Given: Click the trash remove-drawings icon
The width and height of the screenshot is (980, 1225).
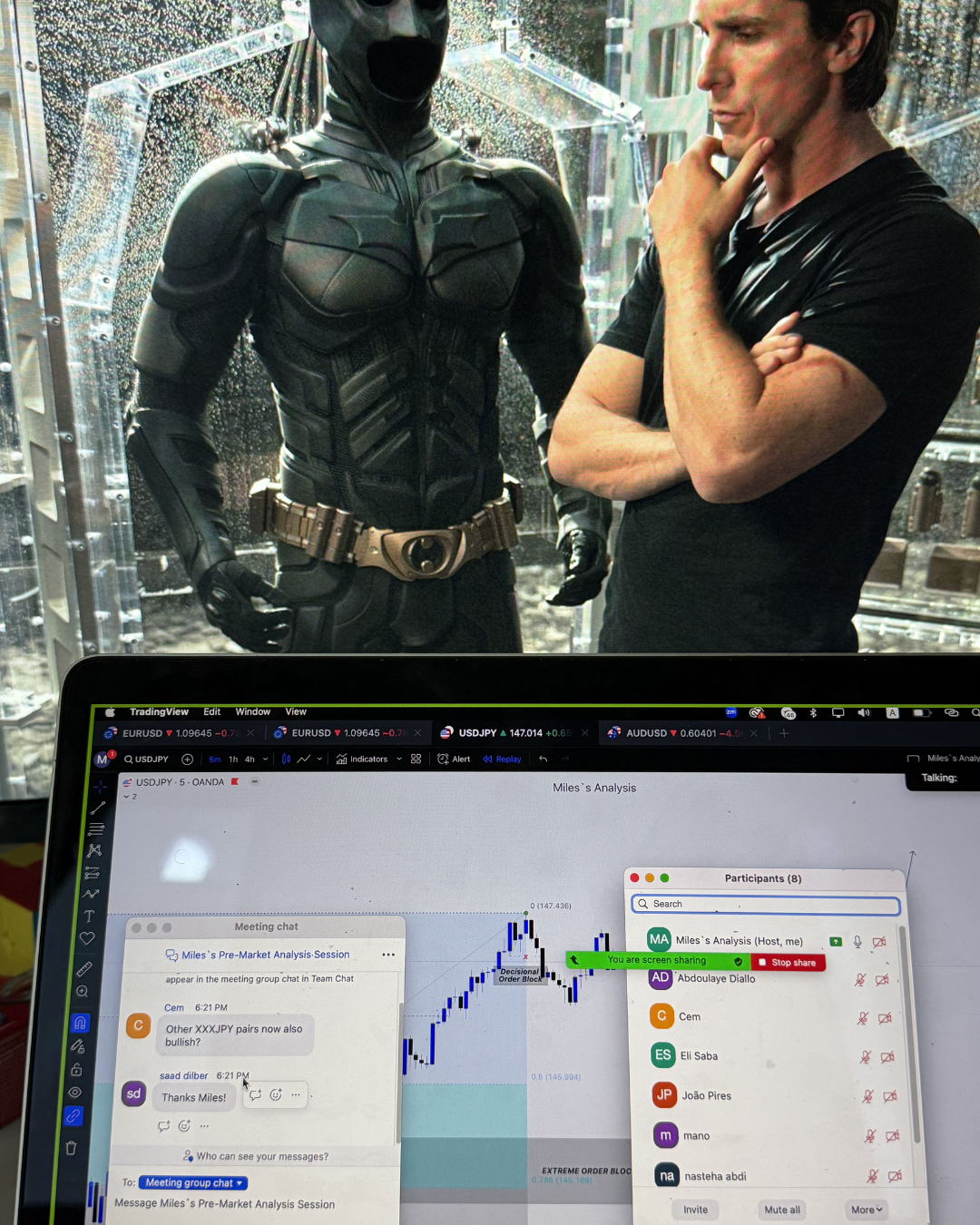Looking at the screenshot, I should click(71, 1148).
